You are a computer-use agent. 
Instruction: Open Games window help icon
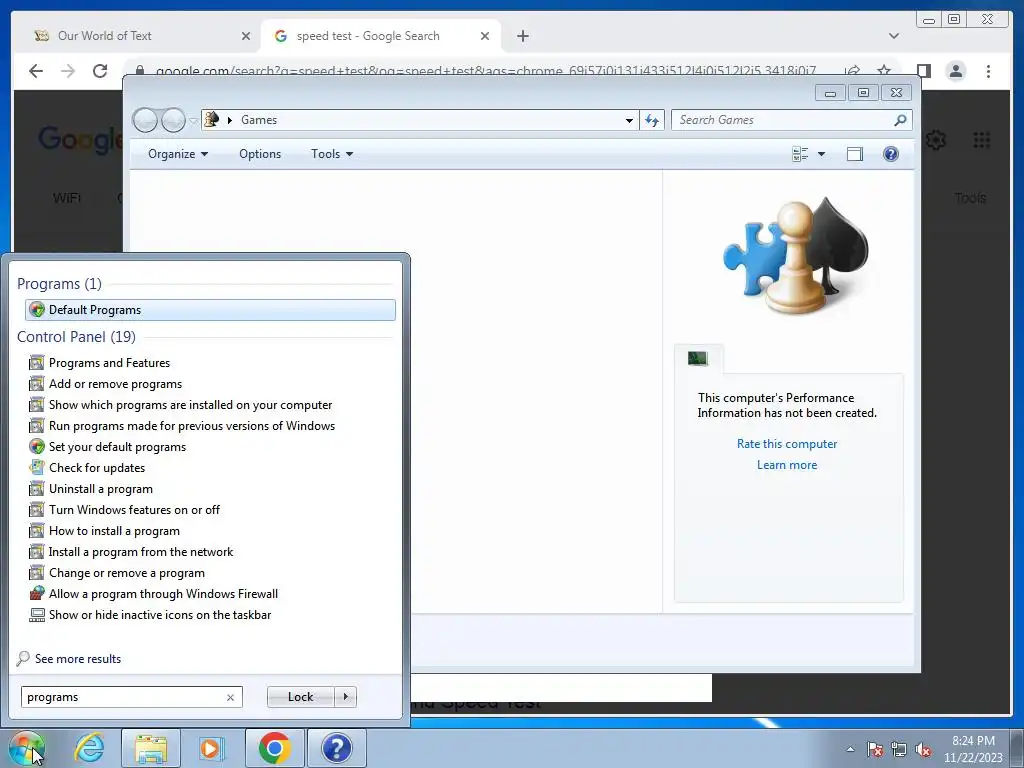click(x=891, y=154)
